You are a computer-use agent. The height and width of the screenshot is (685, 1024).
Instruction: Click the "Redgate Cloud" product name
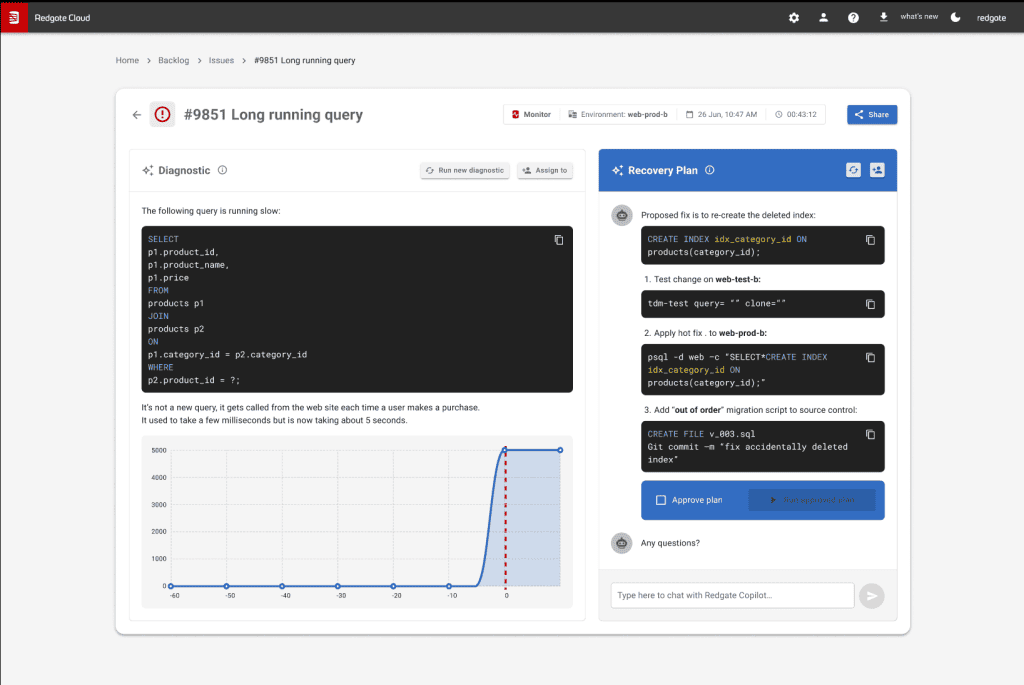62,18
